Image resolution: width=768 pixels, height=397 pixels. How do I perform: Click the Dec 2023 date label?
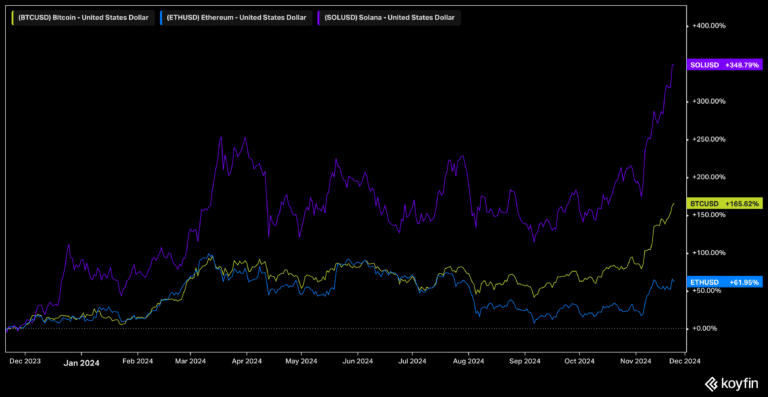[26, 361]
